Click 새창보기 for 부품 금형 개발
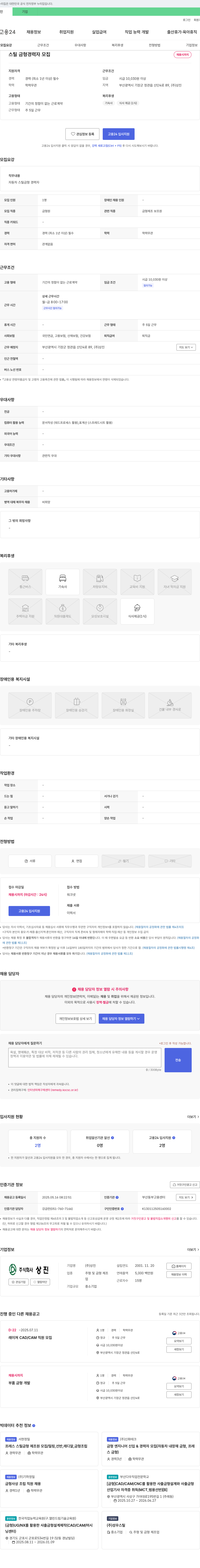This screenshot has width=200, height=1568. [179, 1394]
